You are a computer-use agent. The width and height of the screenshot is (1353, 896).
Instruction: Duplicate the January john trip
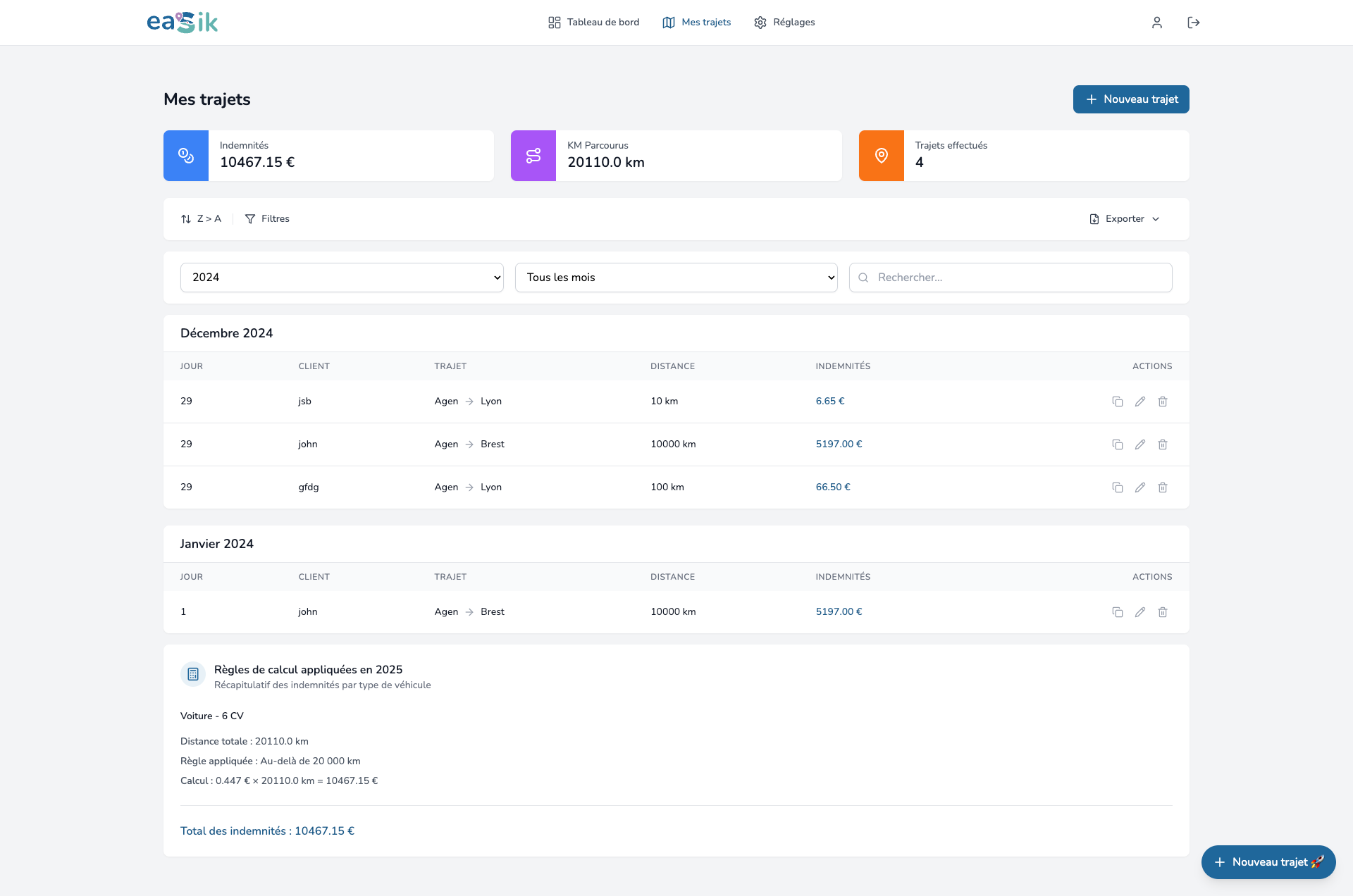(x=1118, y=612)
